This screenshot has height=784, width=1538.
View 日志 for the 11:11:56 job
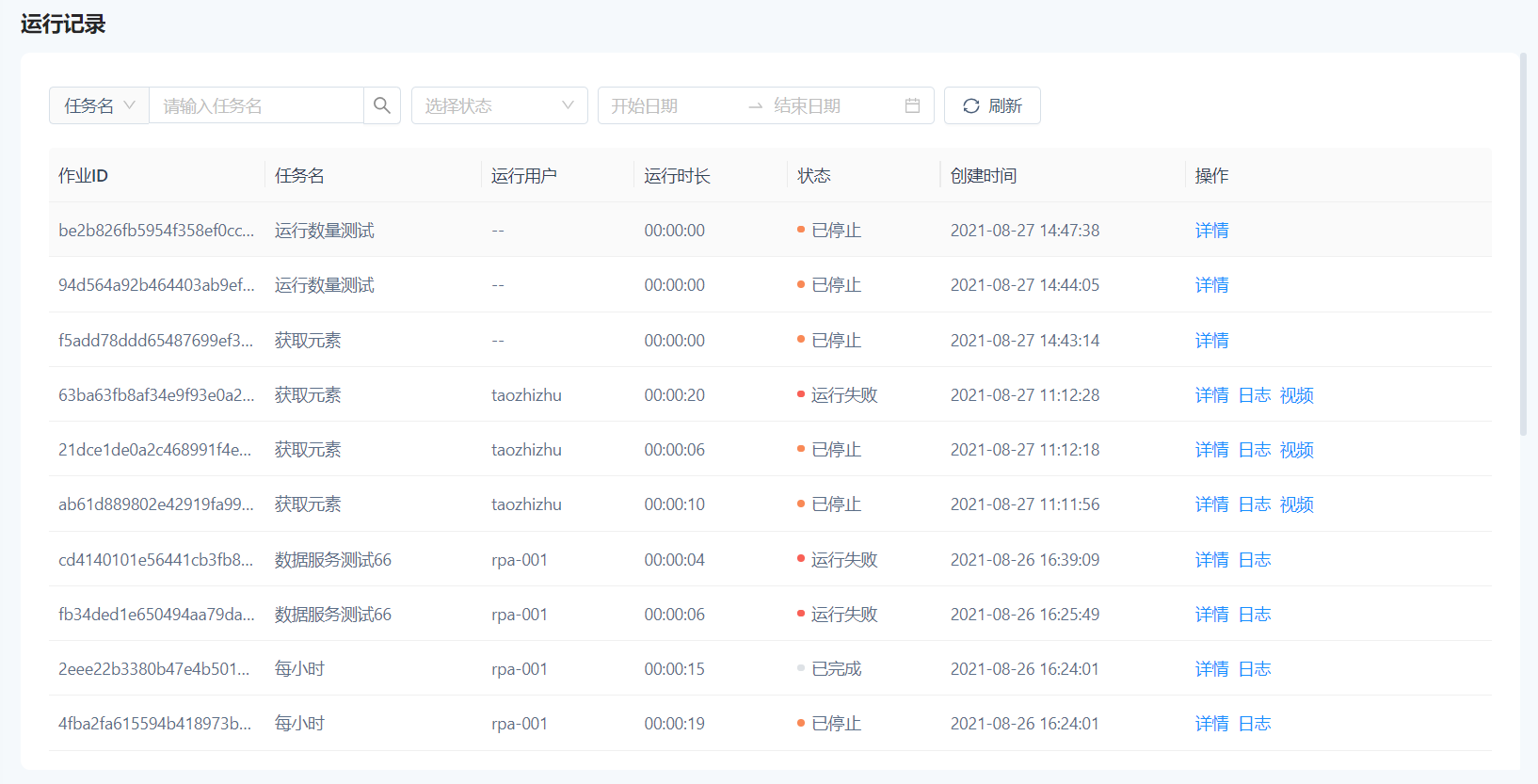[x=1254, y=504]
